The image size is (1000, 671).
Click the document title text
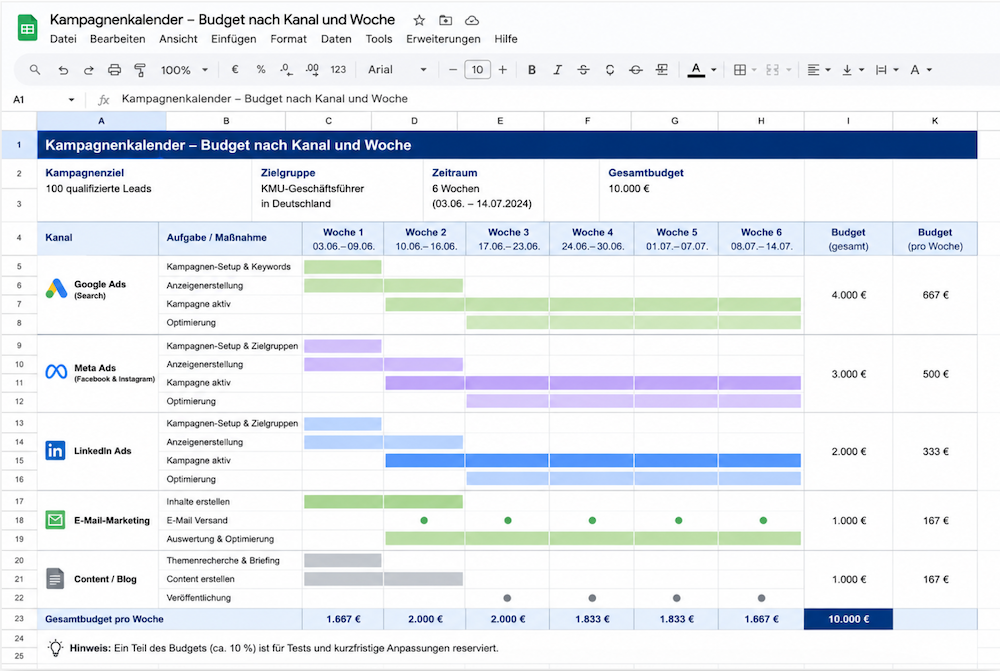(x=223, y=20)
